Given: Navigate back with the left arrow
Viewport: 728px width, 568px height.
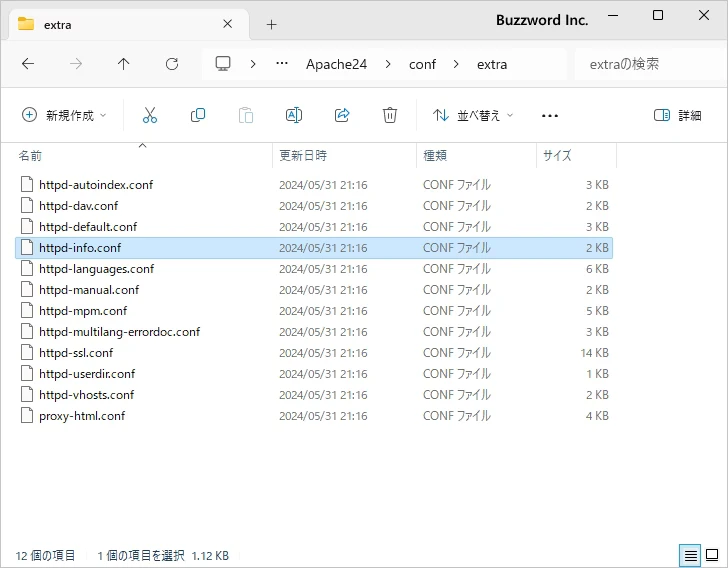Looking at the screenshot, I should [28, 64].
